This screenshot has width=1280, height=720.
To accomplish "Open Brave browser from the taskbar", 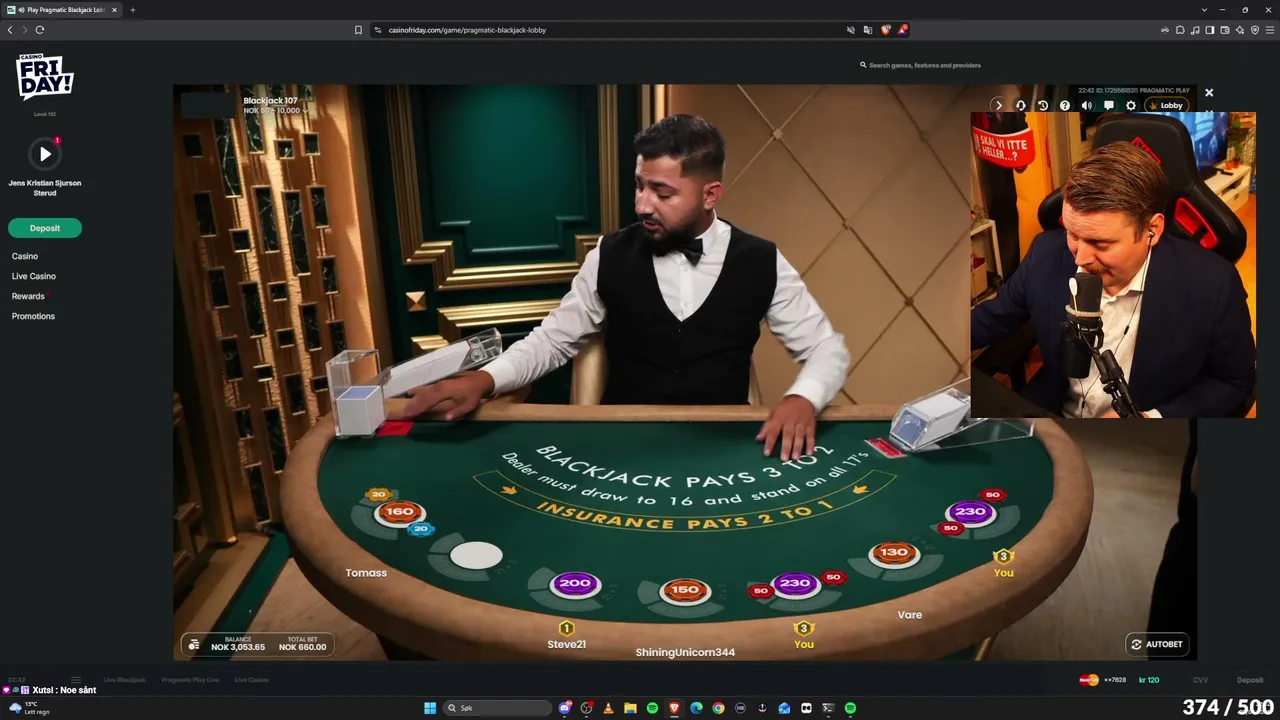I will click(x=674, y=708).
